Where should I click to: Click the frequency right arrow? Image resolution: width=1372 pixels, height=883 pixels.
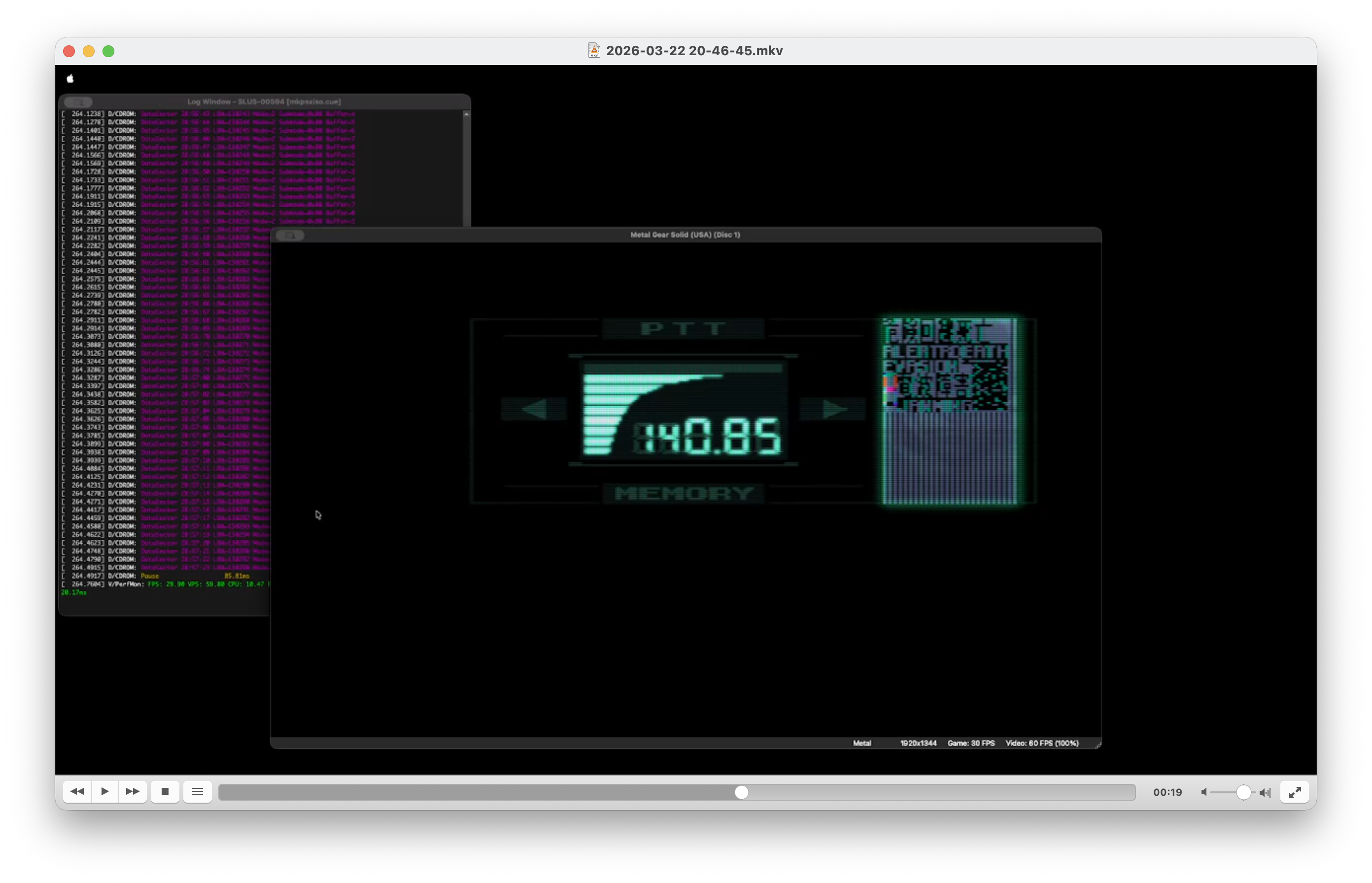point(833,409)
